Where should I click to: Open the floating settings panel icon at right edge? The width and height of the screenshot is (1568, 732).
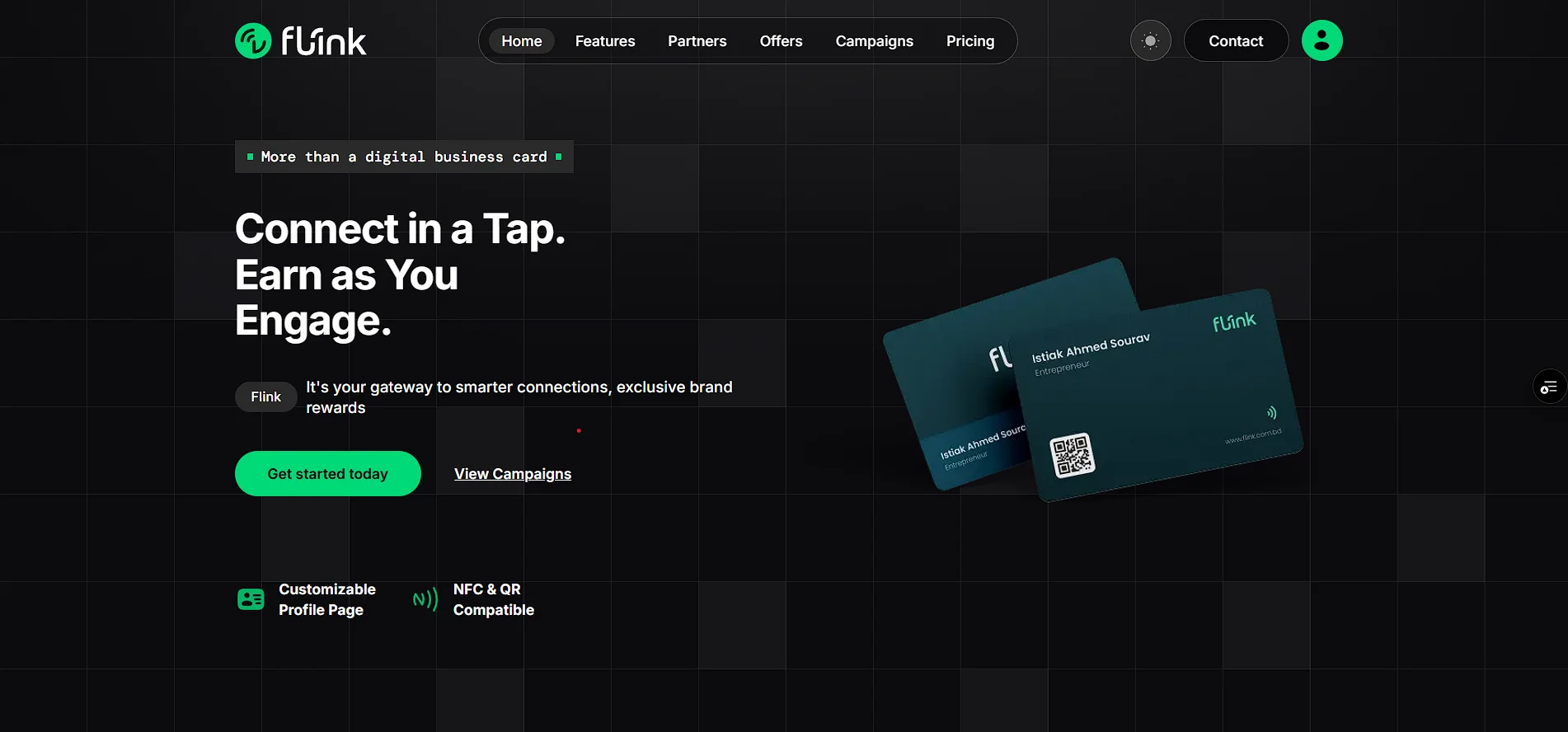[1549, 387]
